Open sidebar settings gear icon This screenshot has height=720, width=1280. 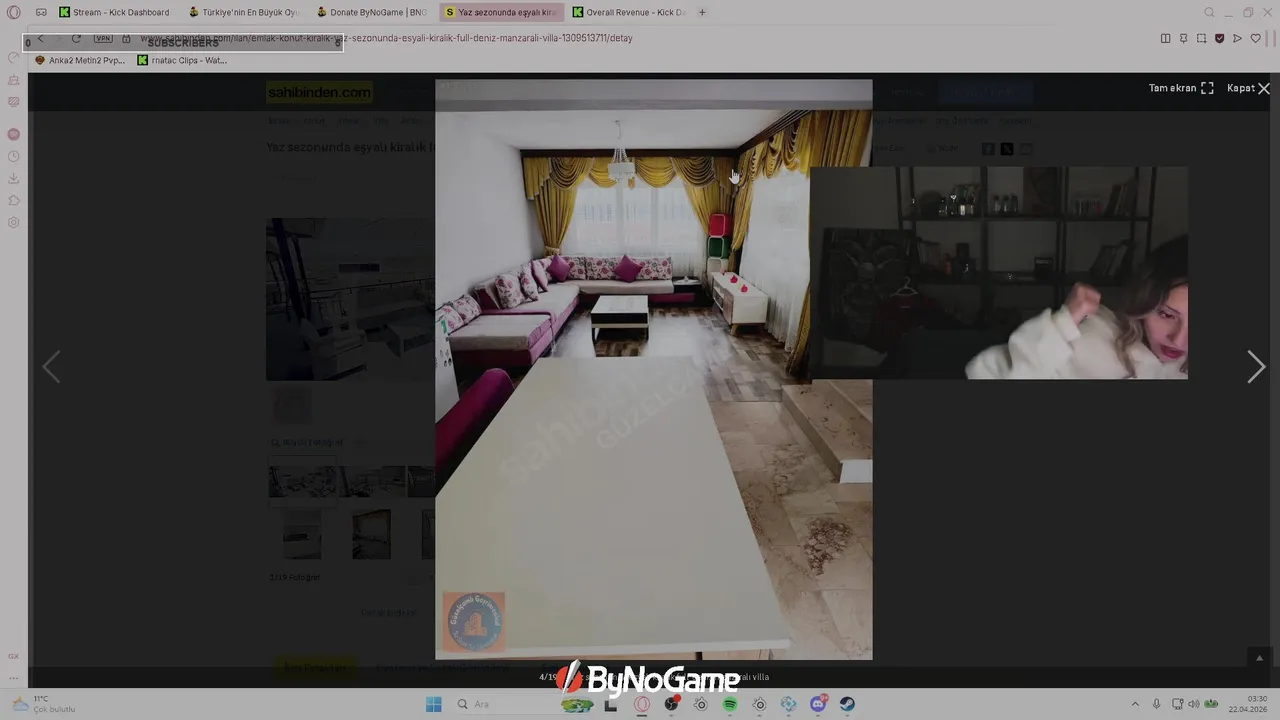pyautogui.click(x=13, y=222)
